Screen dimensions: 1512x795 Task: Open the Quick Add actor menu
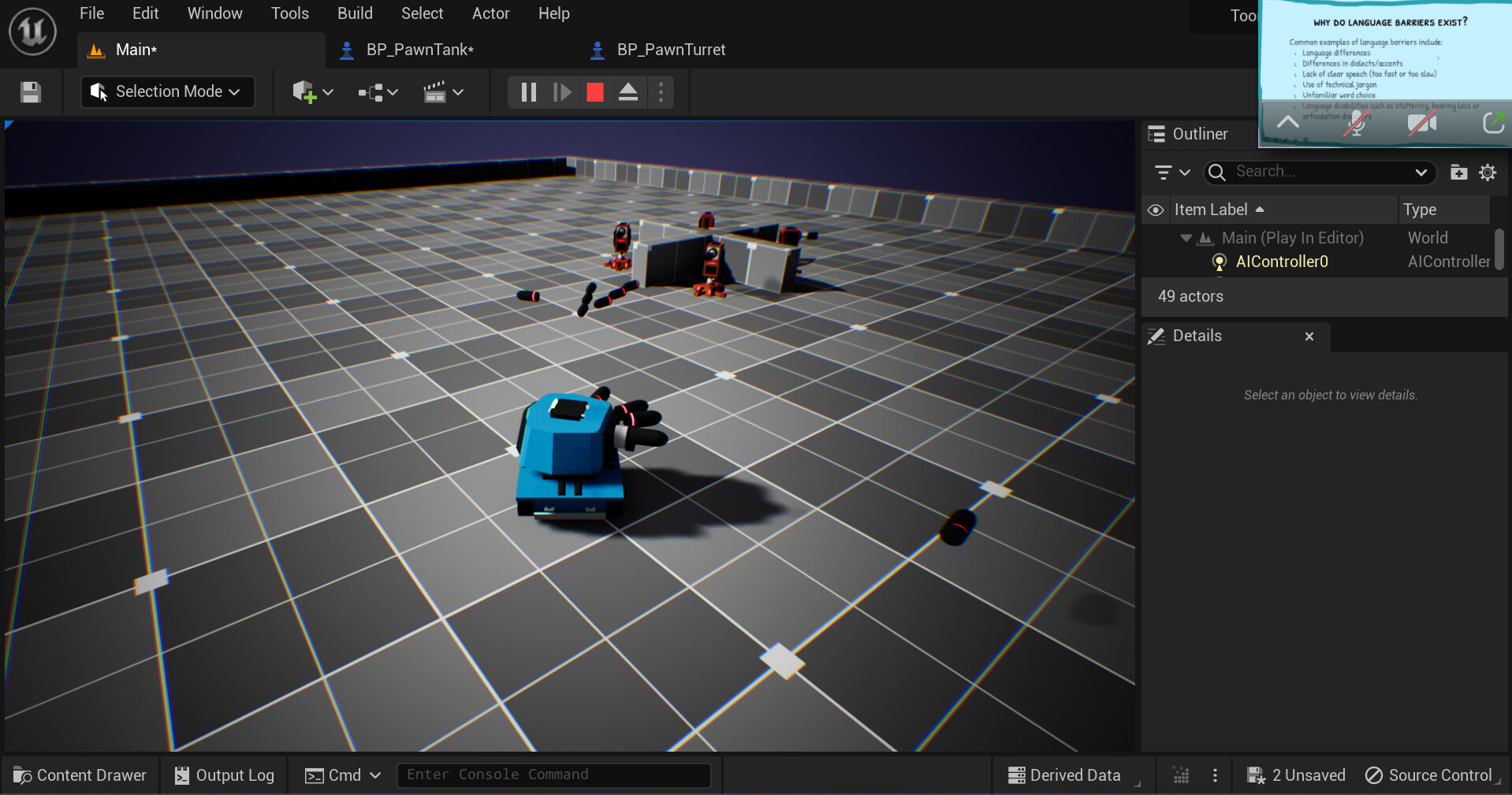point(306,92)
